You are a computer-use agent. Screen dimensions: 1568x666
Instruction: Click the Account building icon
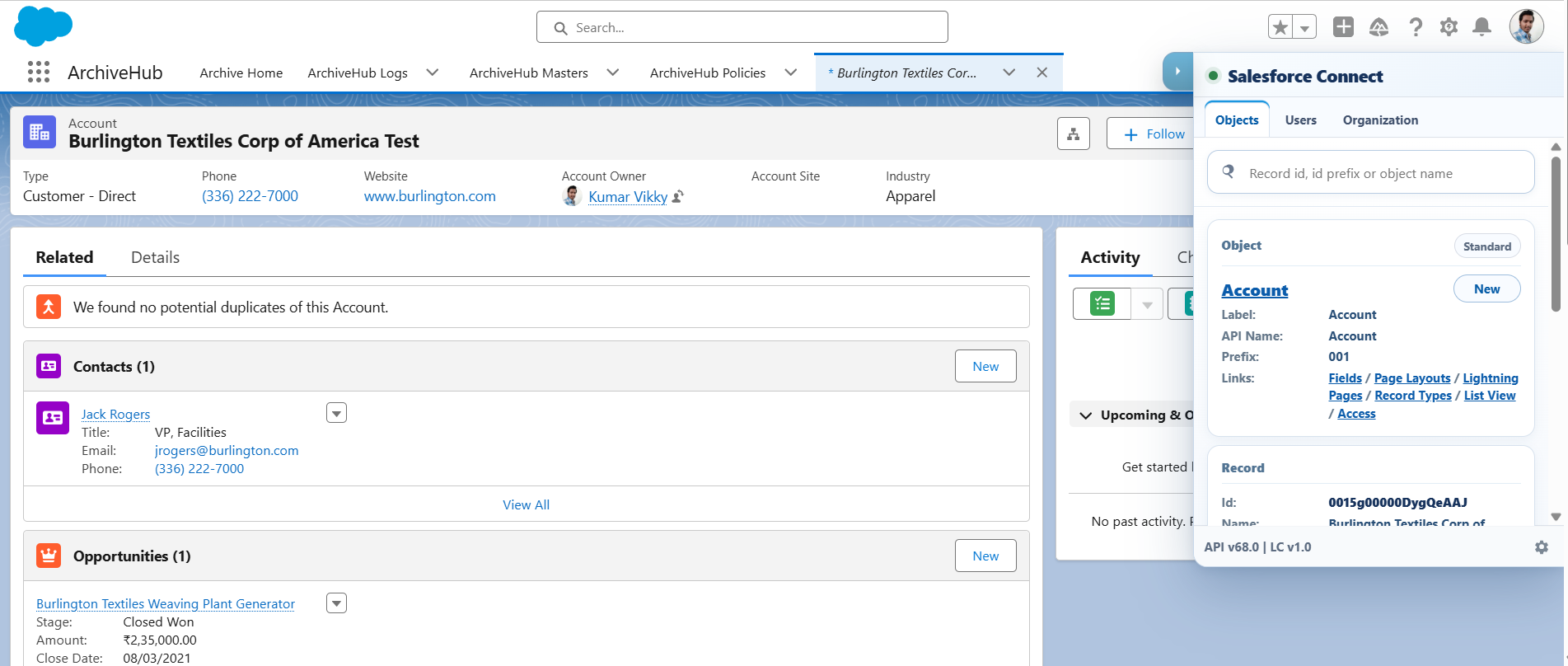(x=40, y=132)
